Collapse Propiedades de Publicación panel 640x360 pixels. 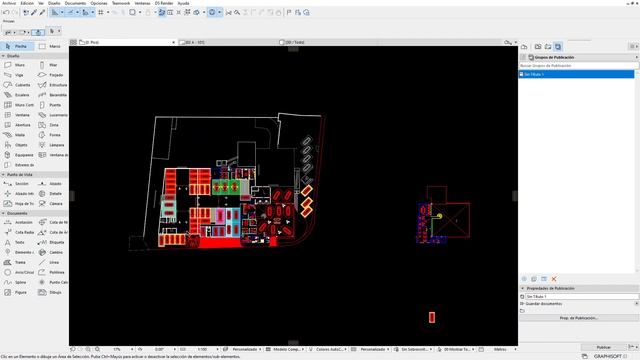522,289
